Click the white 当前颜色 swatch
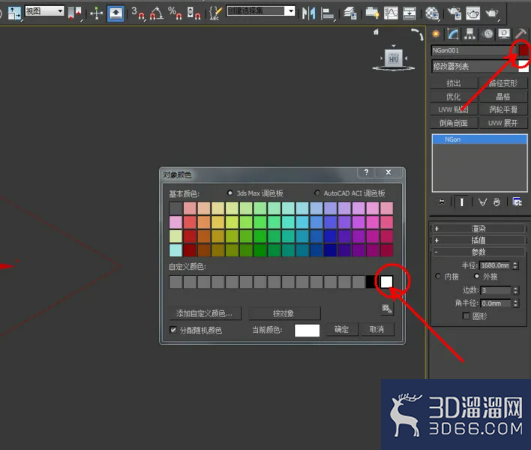531x450 pixels. [307, 330]
